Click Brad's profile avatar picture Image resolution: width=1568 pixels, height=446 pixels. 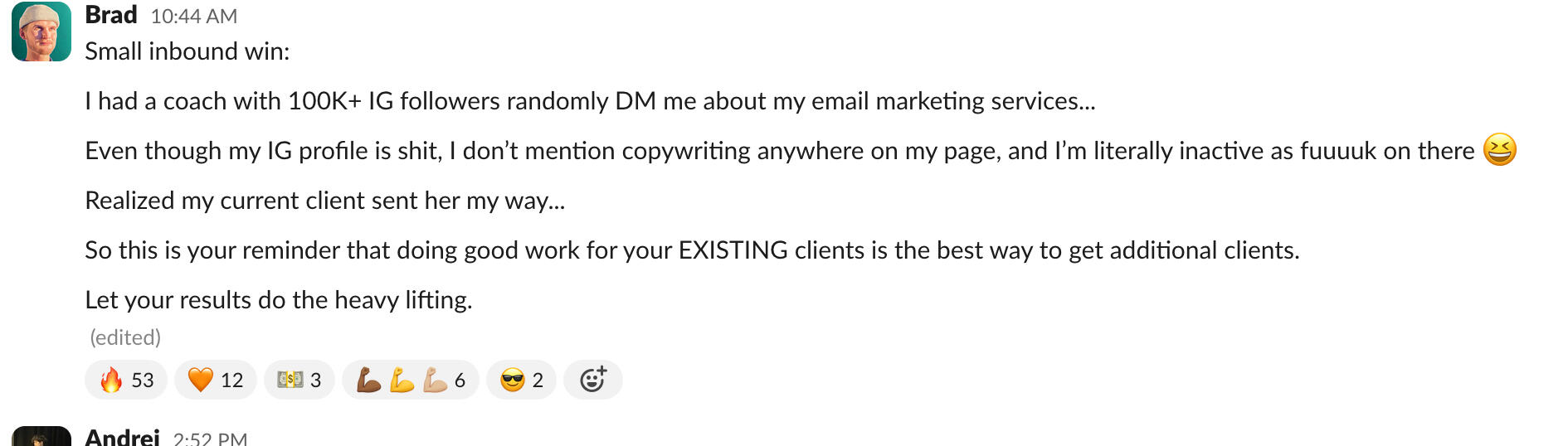(41, 32)
